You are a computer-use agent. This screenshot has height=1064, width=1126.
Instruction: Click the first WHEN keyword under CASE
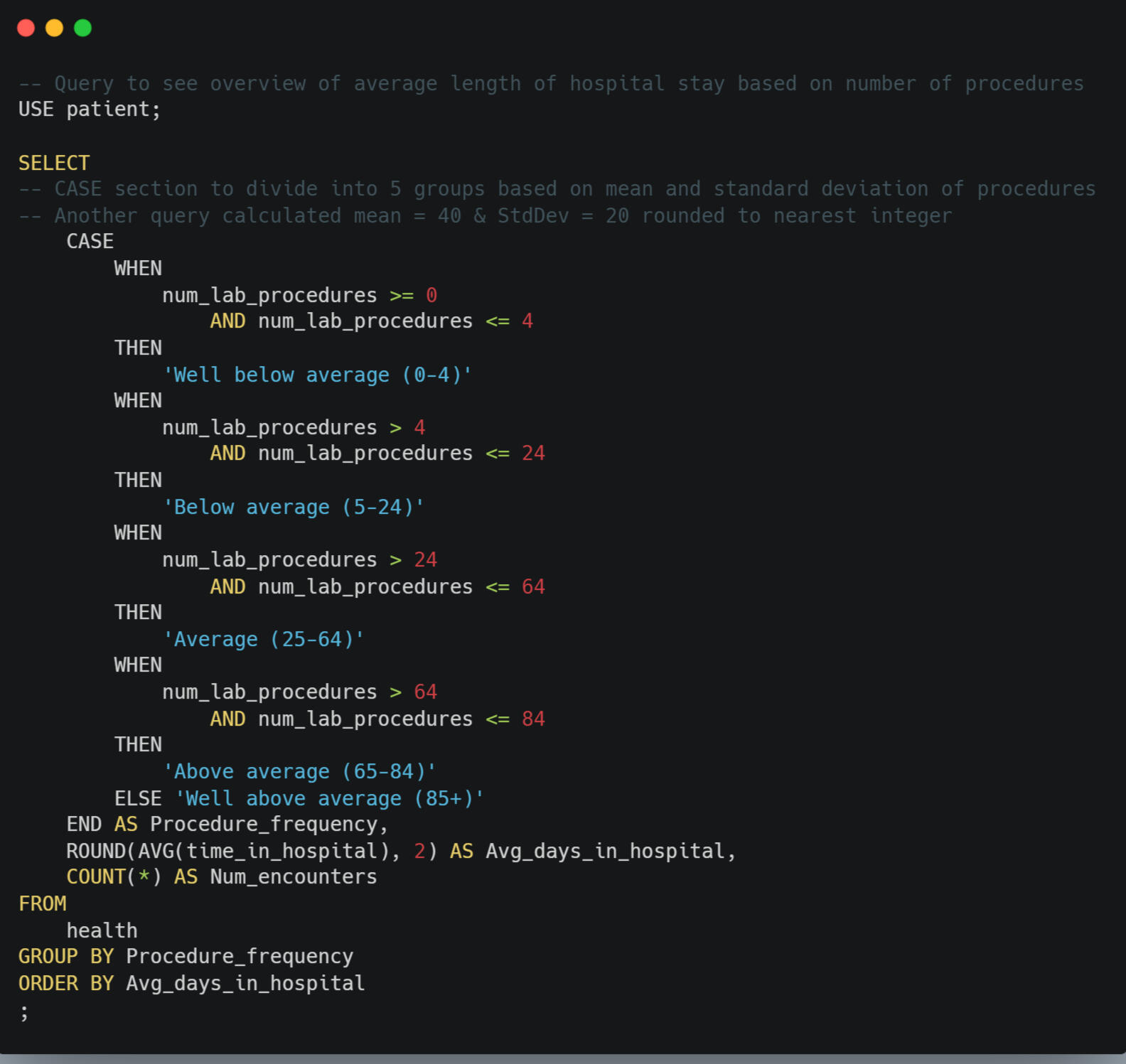pyautogui.click(x=138, y=269)
